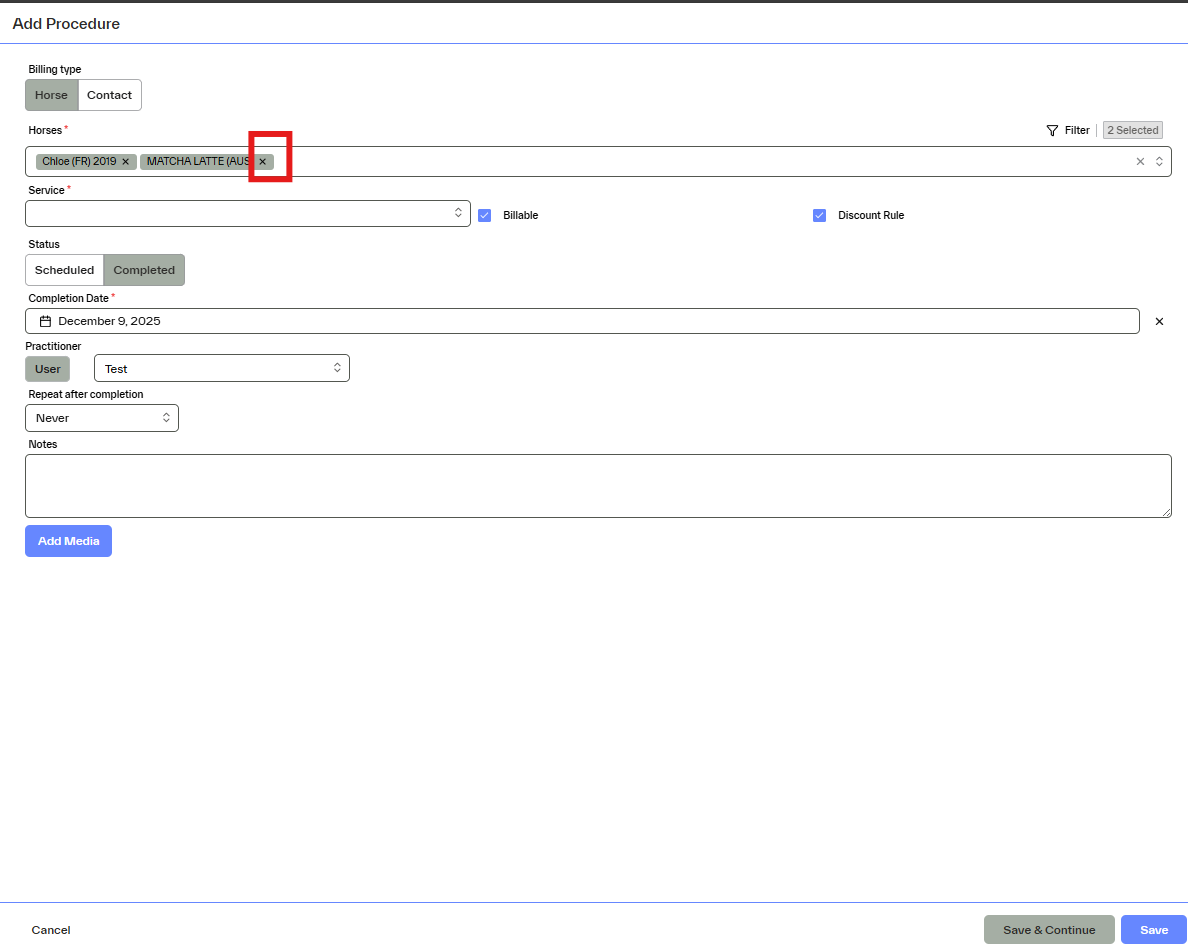This screenshot has width=1188, height=952.
Task: Expand the Horses dropdown chevron
Action: 1158,161
